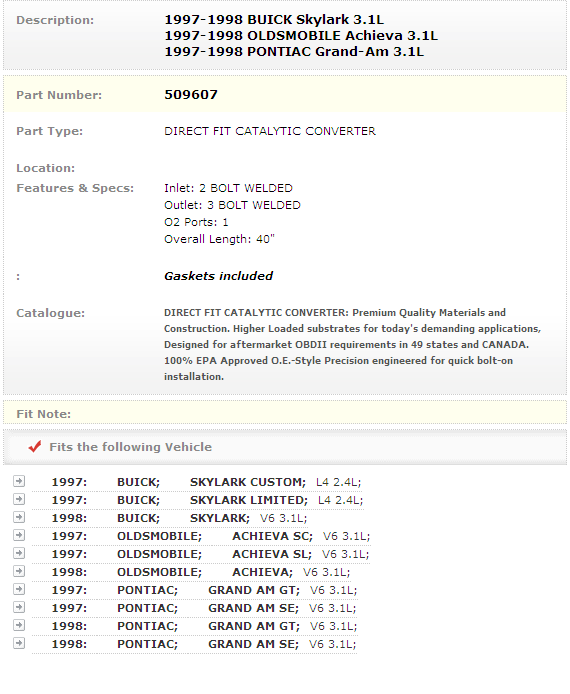
Task: Click arrow icon beside 1998 Oldsmobile Achieva
Action: (19, 571)
